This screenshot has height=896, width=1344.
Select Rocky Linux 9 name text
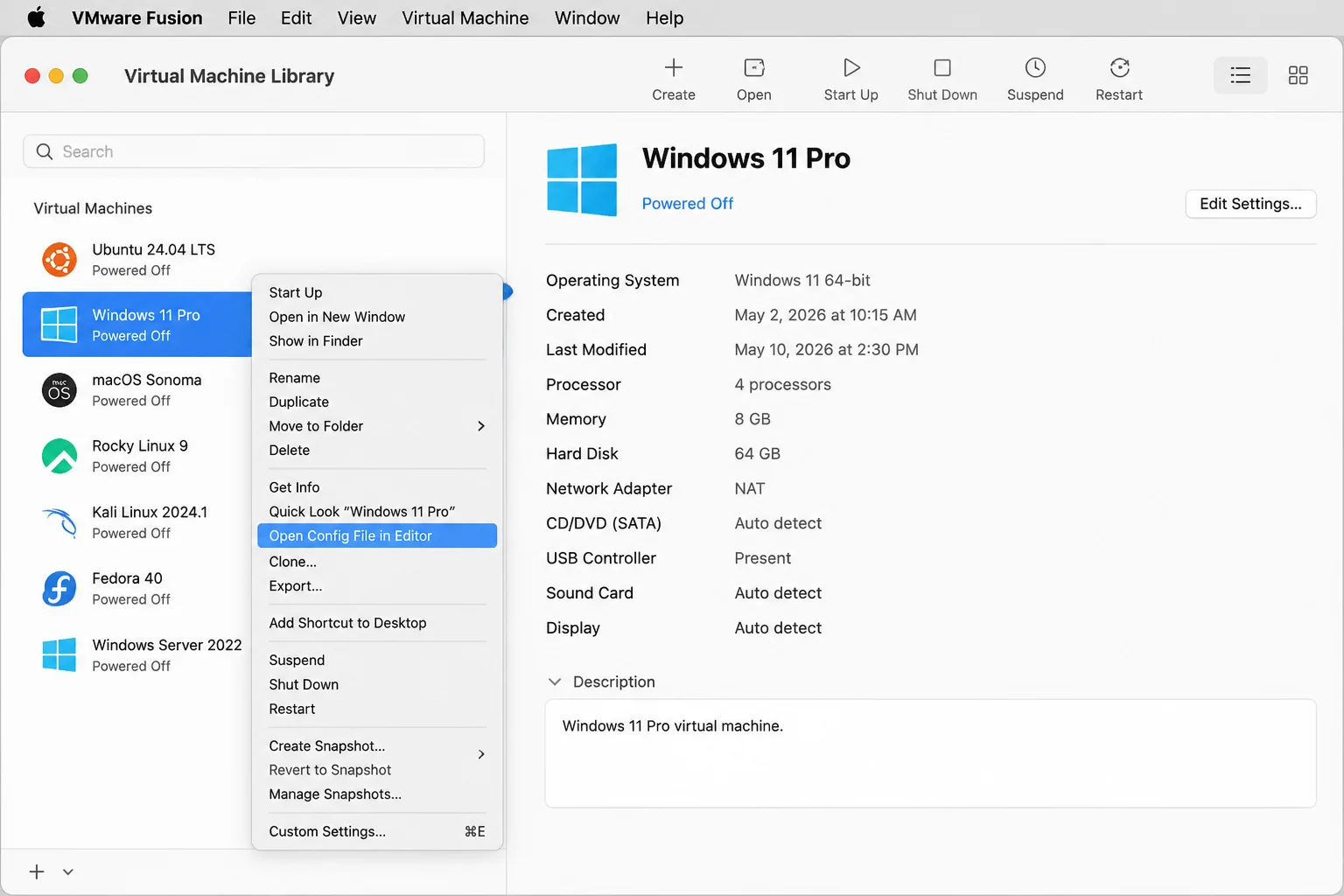coord(140,445)
